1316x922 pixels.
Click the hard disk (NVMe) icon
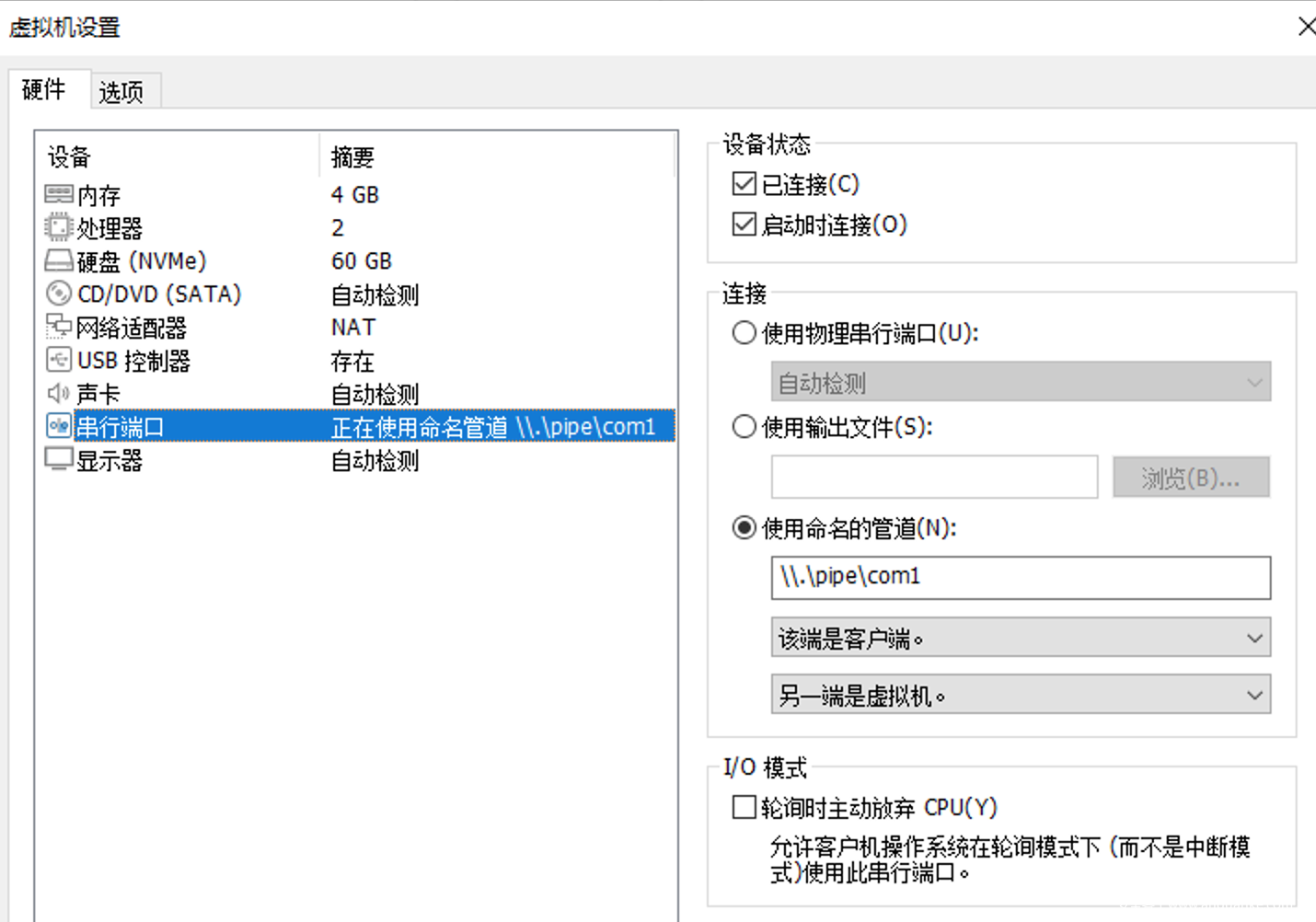(58, 260)
